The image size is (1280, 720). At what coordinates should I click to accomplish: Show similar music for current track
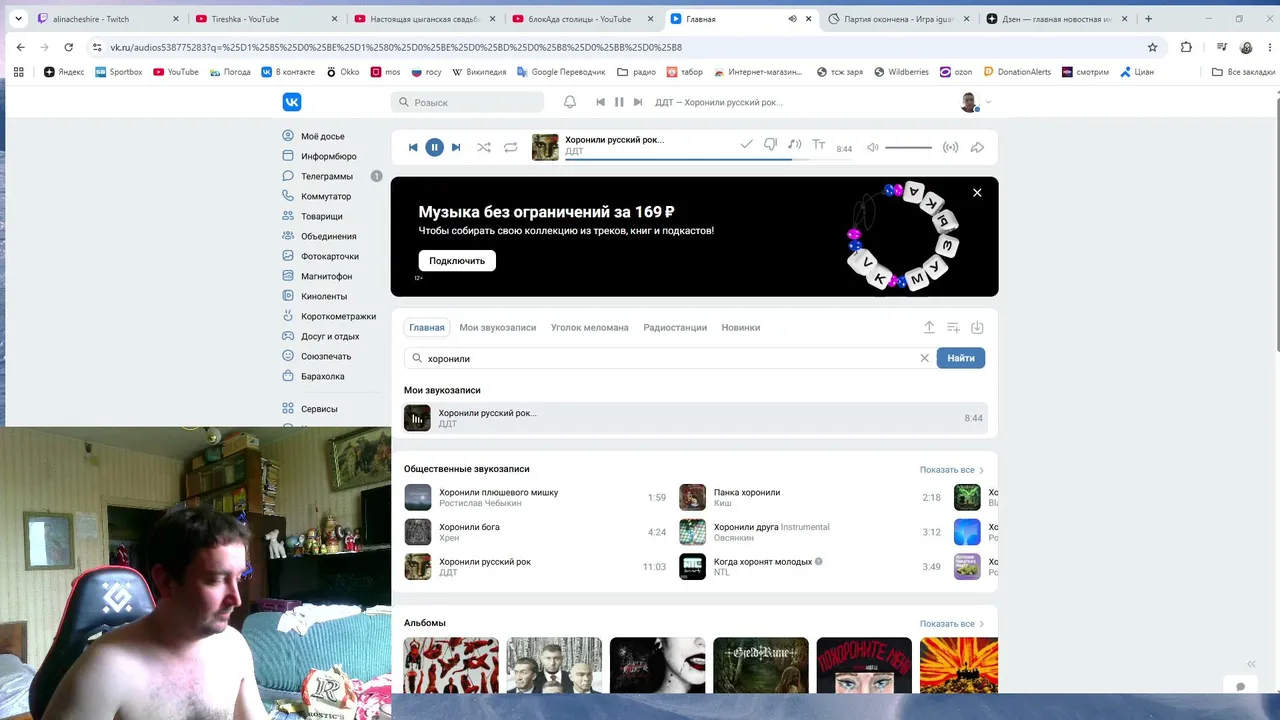click(795, 145)
